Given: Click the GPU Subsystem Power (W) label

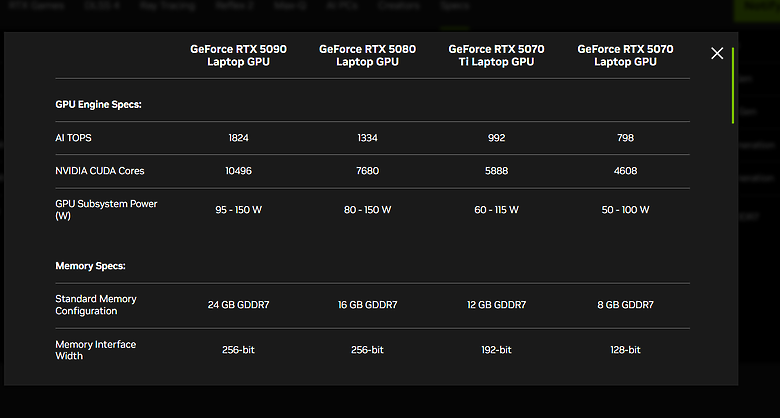Looking at the screenshot, I should 106,209.
